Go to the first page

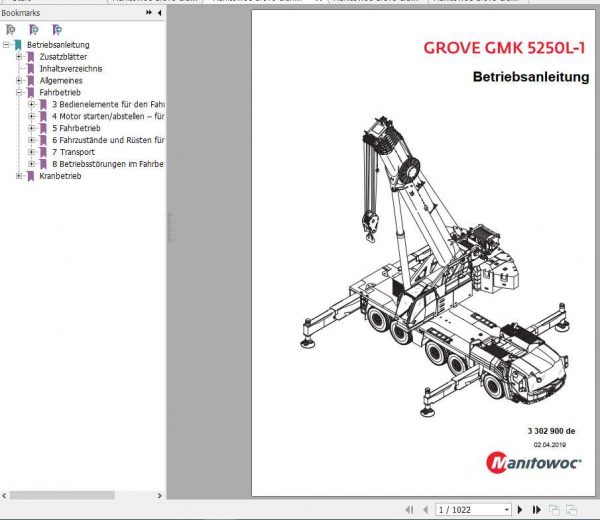(409, 509)
